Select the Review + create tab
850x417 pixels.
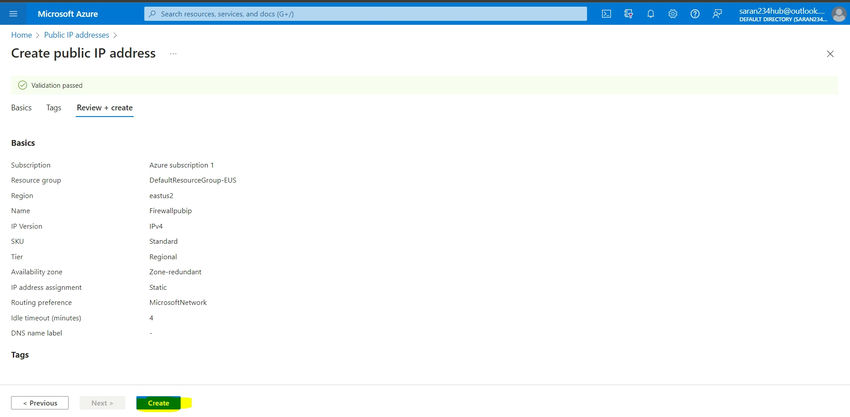(105, 108)
